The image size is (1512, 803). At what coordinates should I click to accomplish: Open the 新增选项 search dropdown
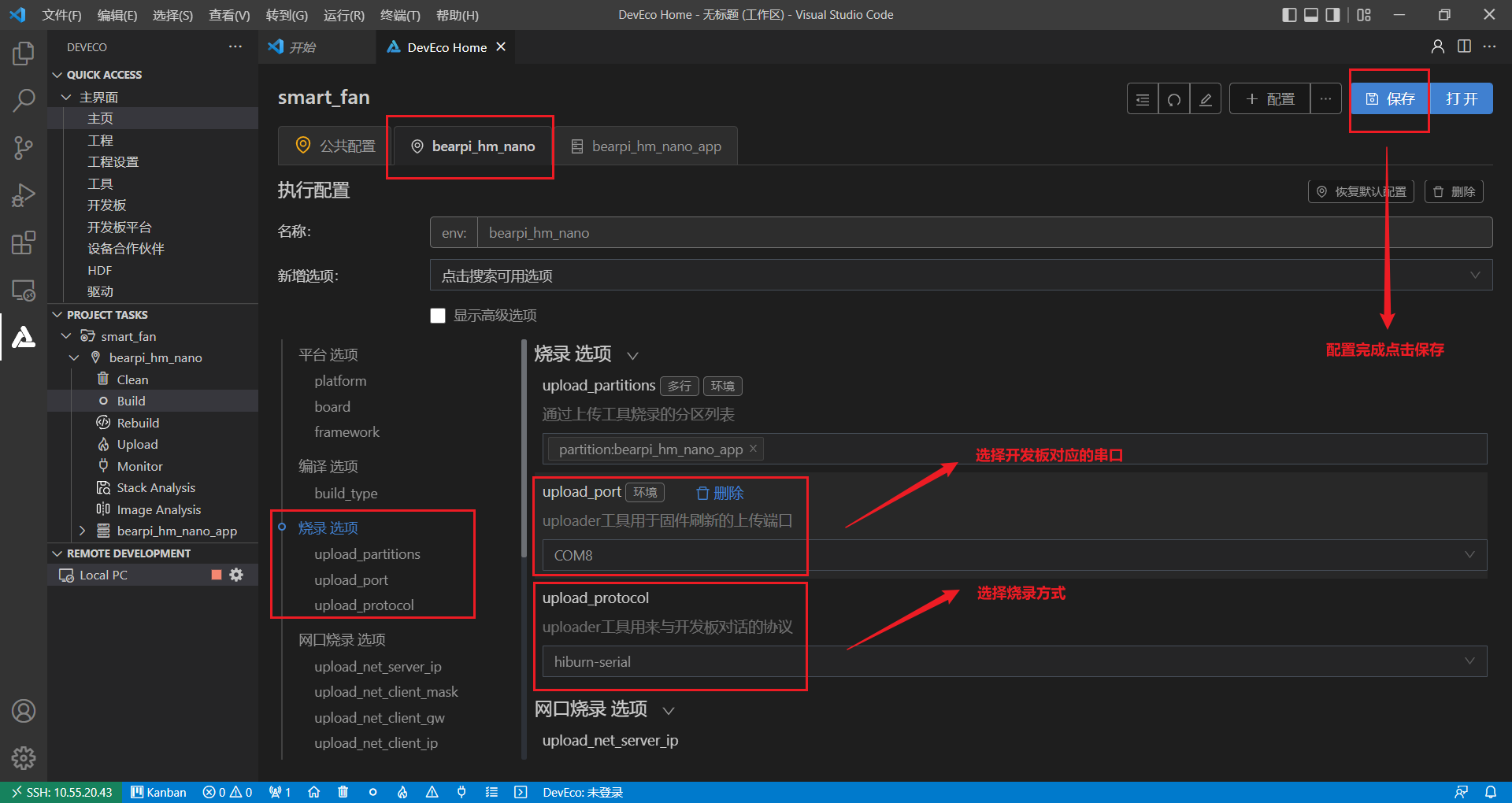(961, 276)
